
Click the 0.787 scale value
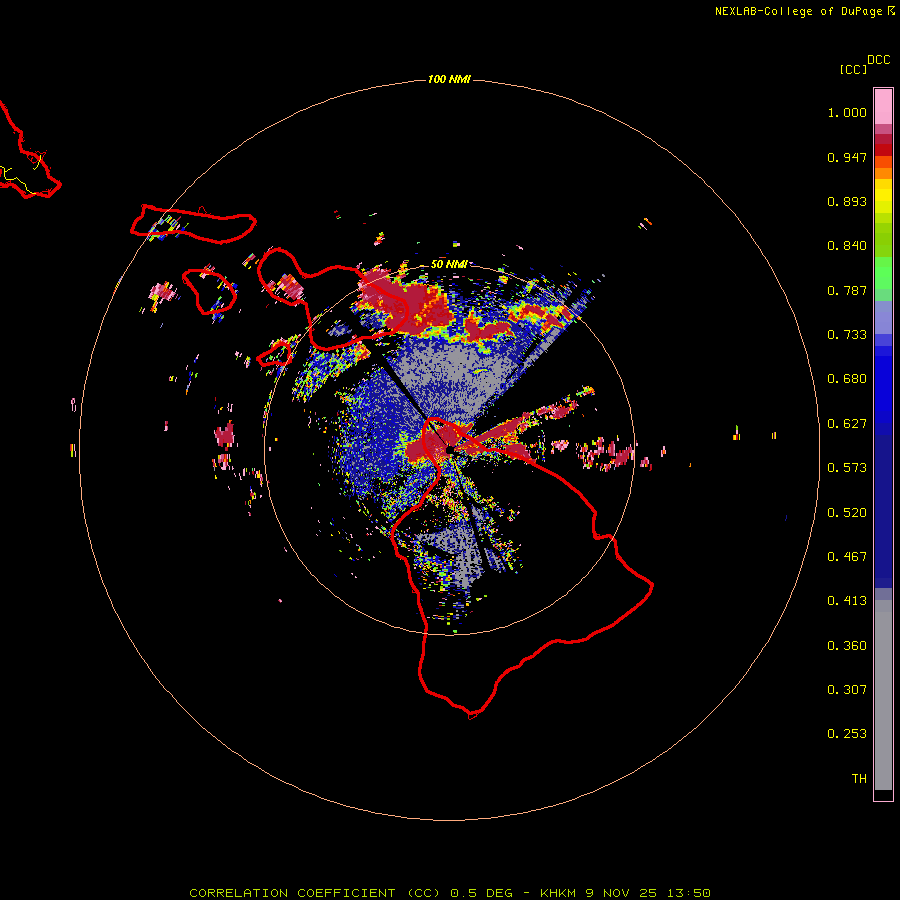[x=847, y=290]
